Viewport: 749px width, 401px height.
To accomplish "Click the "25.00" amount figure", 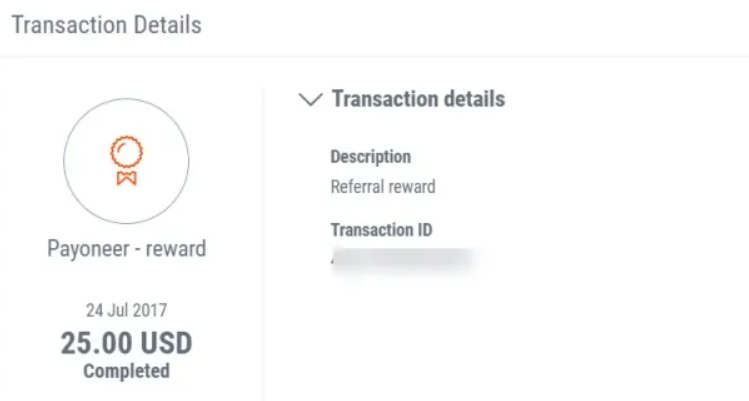I will (x=94, y=343).
